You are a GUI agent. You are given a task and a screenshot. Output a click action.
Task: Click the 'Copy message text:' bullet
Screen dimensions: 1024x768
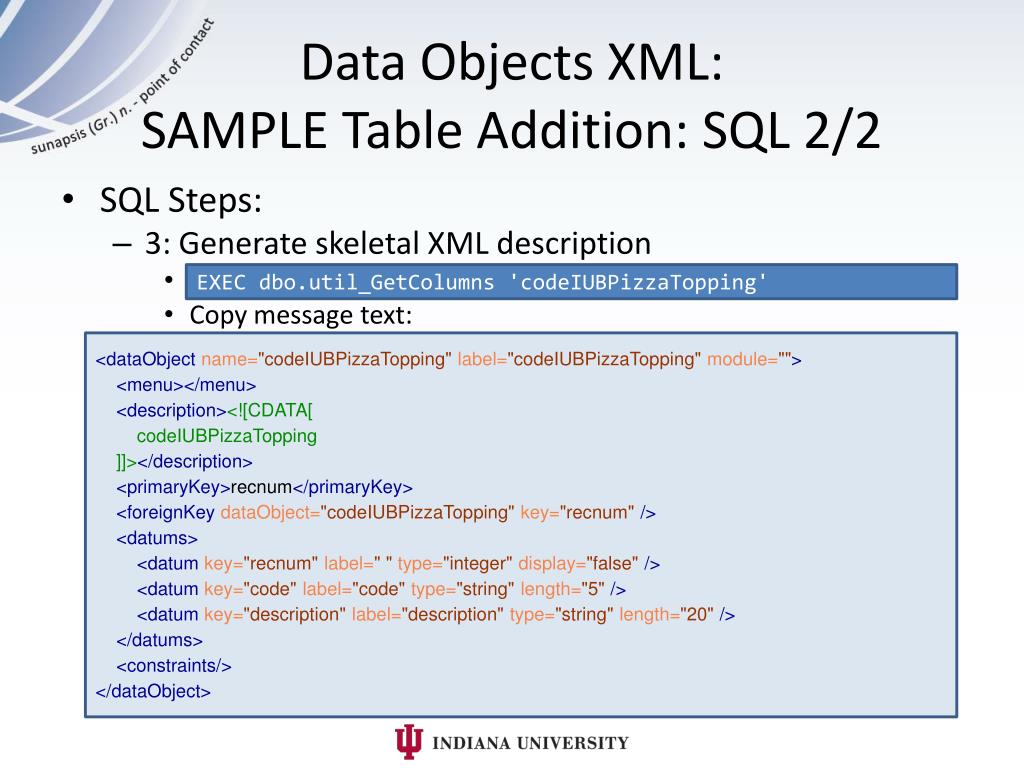pos(300,315)
